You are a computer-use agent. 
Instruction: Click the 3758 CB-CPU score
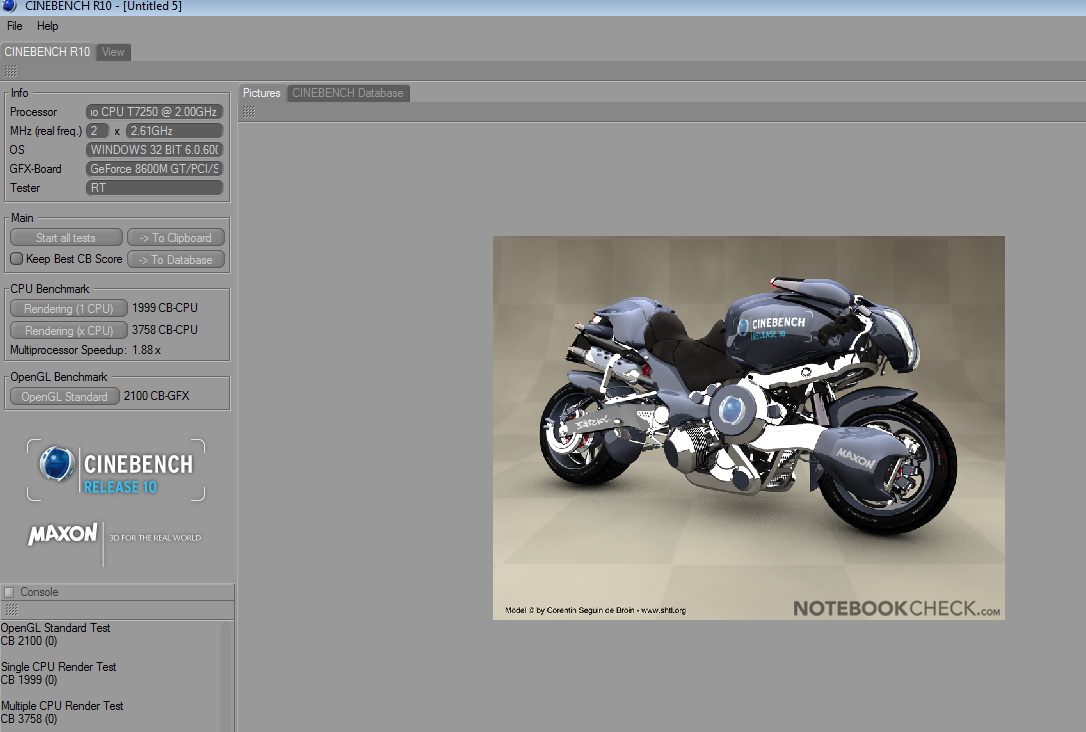click(x=165, y=330)
